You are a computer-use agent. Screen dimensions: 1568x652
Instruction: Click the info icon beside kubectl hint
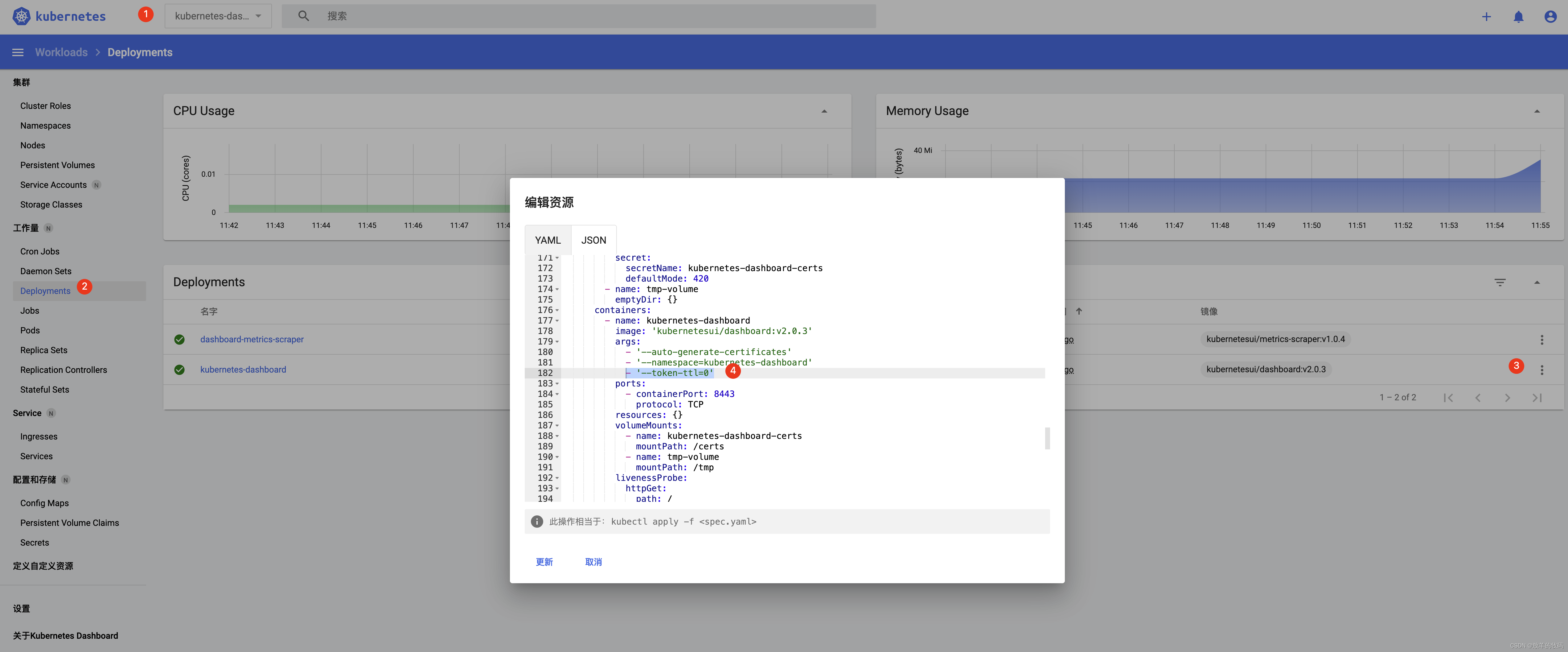point(536,522)
